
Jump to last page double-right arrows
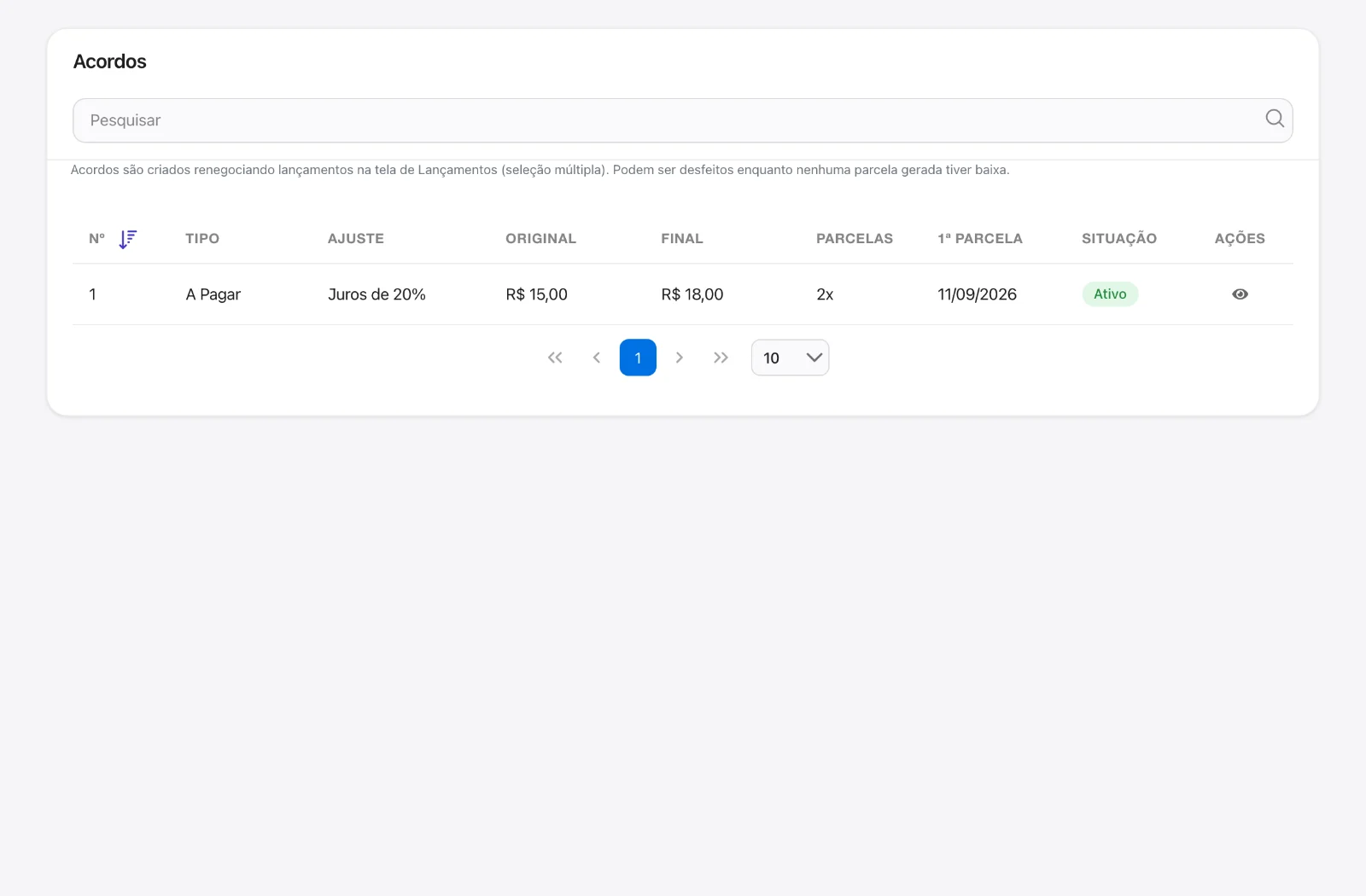721,358
